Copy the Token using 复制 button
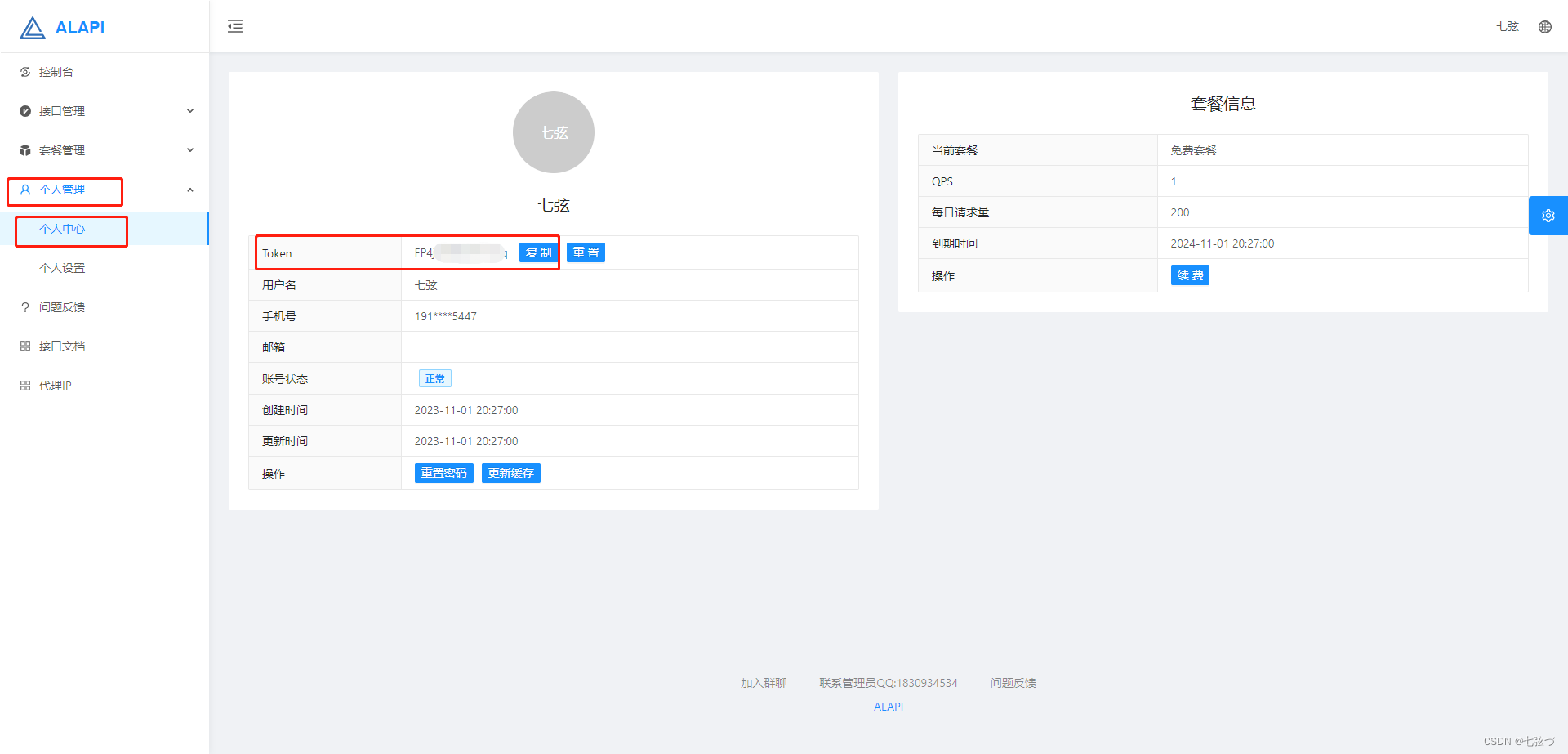1568x754 pixels. coord(537,252)
